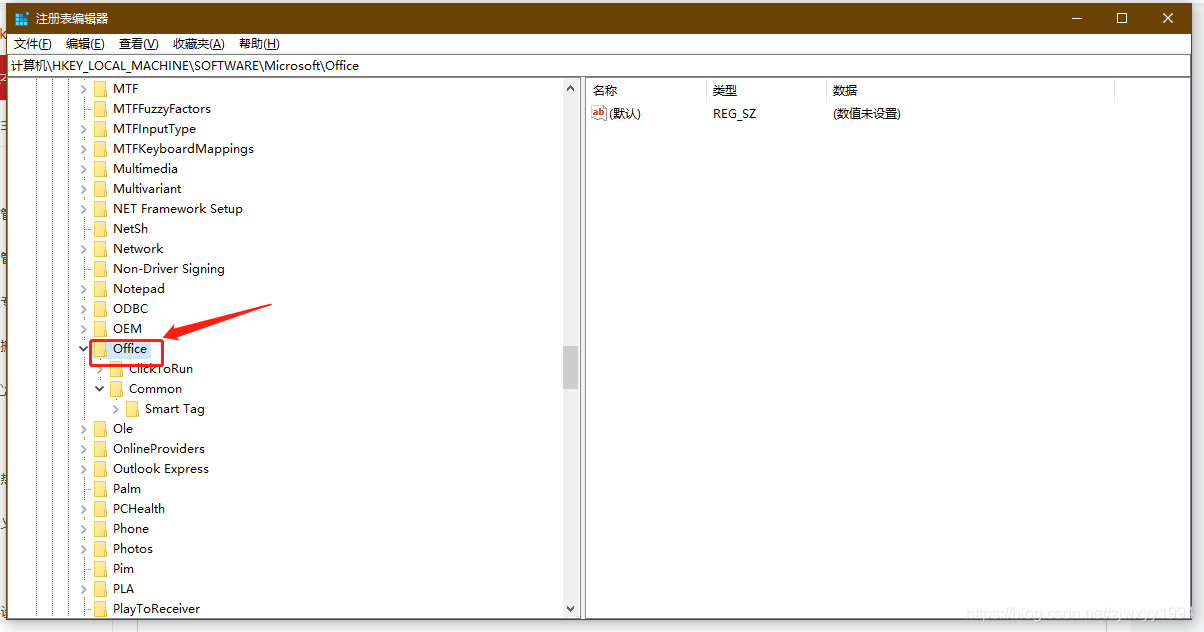1204x632 pixels.
Task: Select the Non-Driver Signing key
Action: pos(168,269)
